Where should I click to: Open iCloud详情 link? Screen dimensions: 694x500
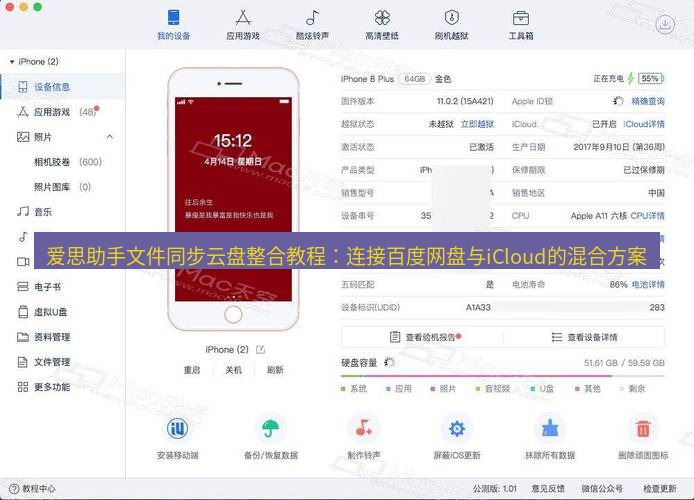(x=644, y=124)
